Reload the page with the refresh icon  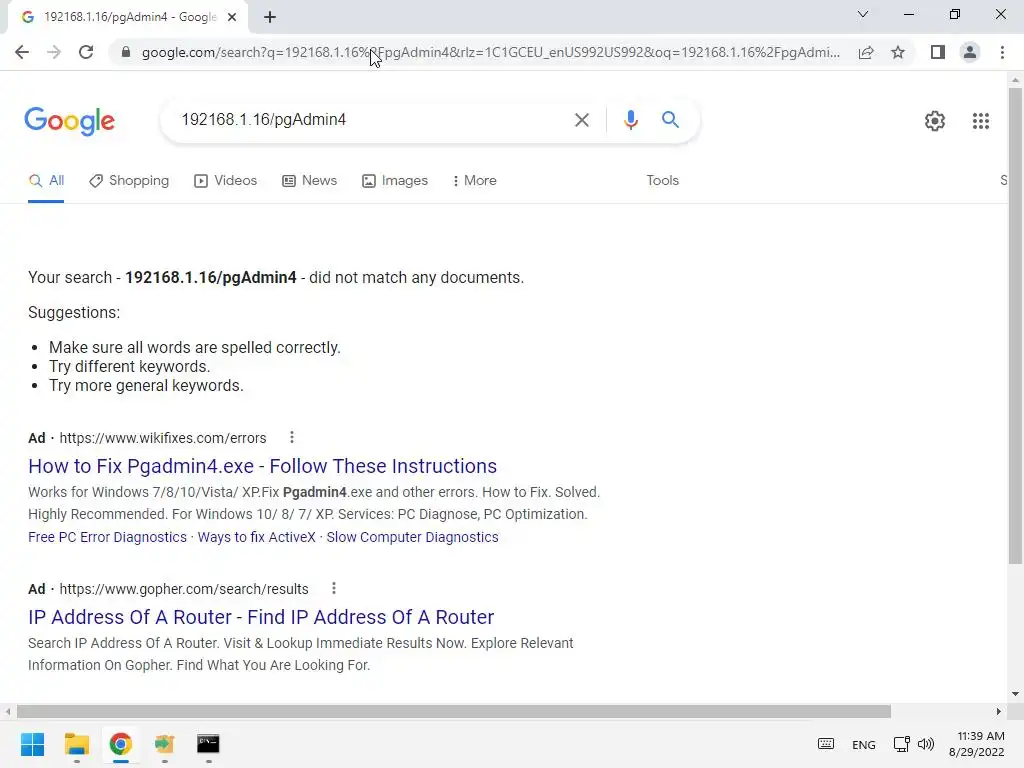[x=86, y=52]
